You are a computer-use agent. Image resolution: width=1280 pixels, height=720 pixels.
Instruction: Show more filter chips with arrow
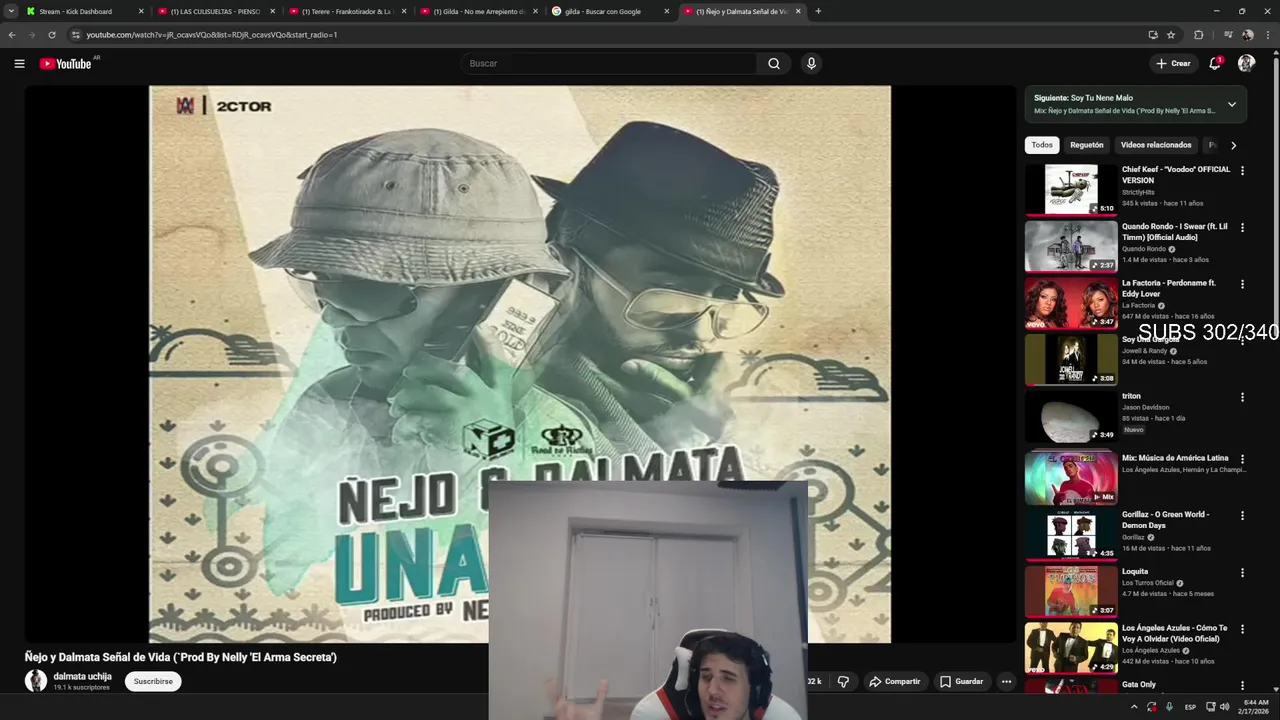pyautogui.click(x=1233, y=145)
